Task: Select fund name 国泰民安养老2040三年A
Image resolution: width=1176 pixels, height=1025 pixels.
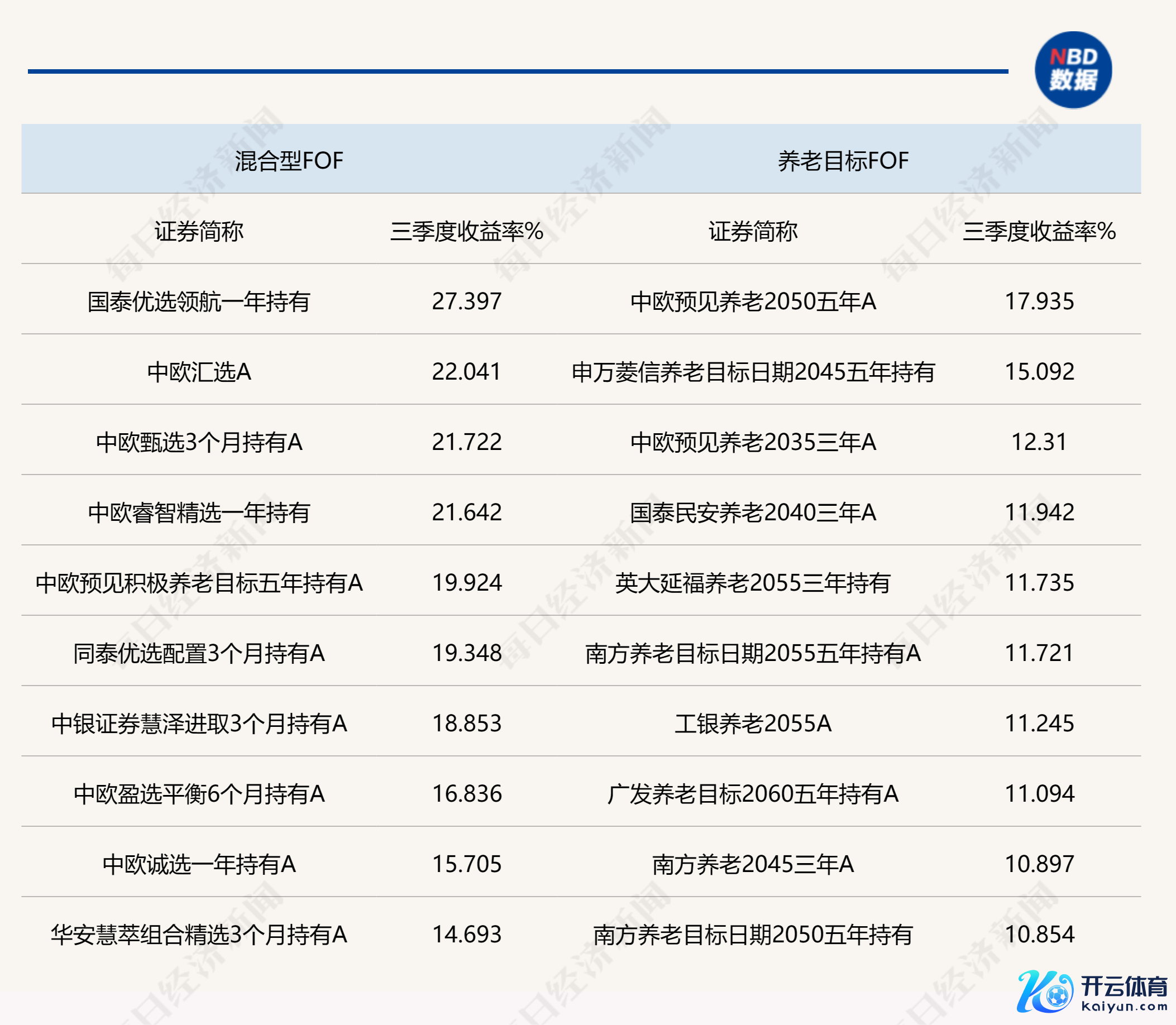Action: click(753, 513)
